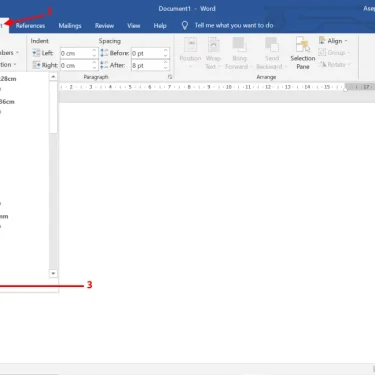Click the Indent Right icon
Screen dimensions: 375x375
(x=36, y=65)
